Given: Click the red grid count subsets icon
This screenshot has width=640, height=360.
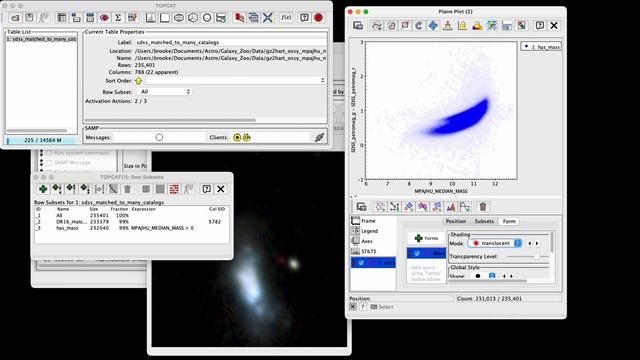Looking at the screenshot, I should pyautogui.click(x=174, y=189).
